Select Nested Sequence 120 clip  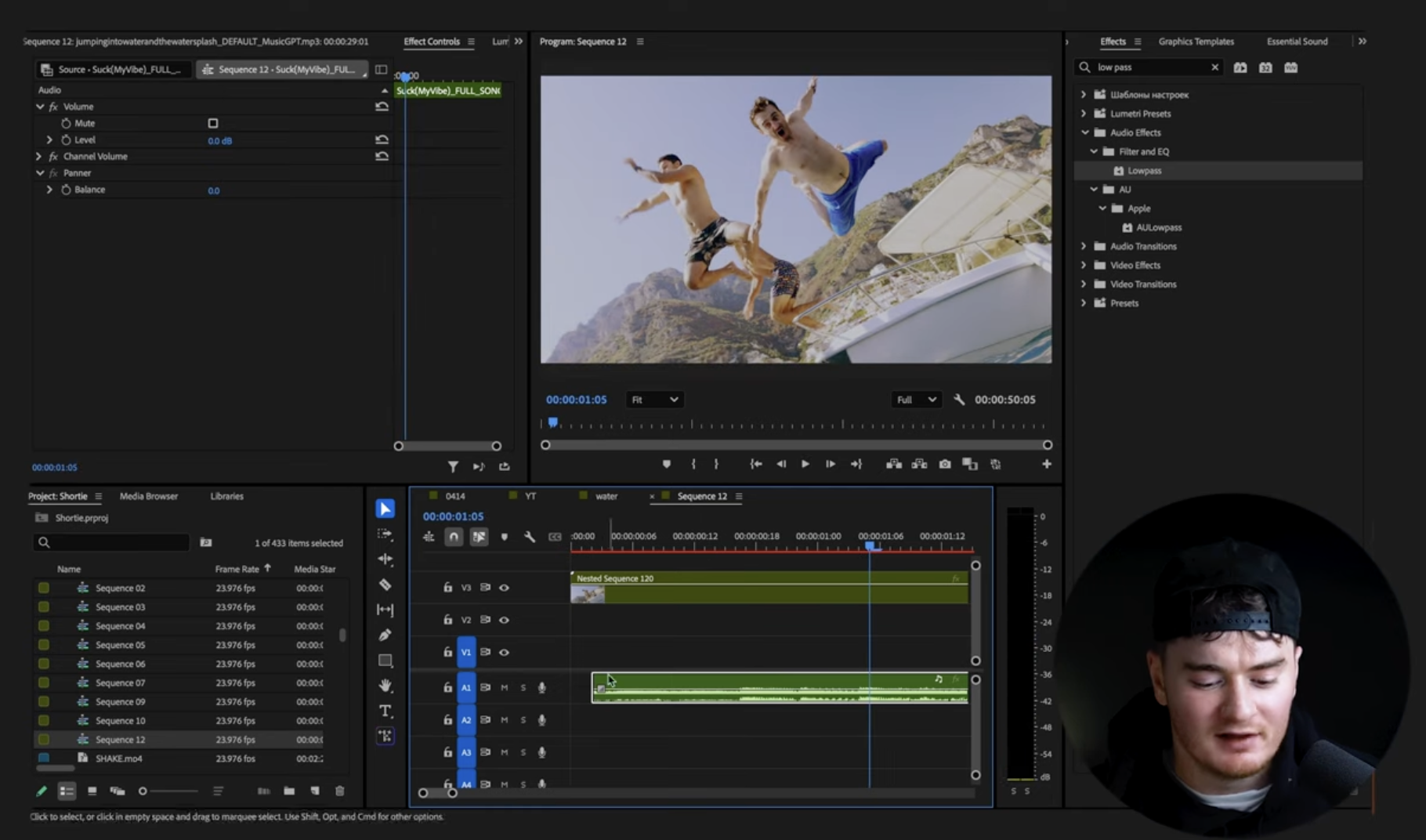(769, 587)
